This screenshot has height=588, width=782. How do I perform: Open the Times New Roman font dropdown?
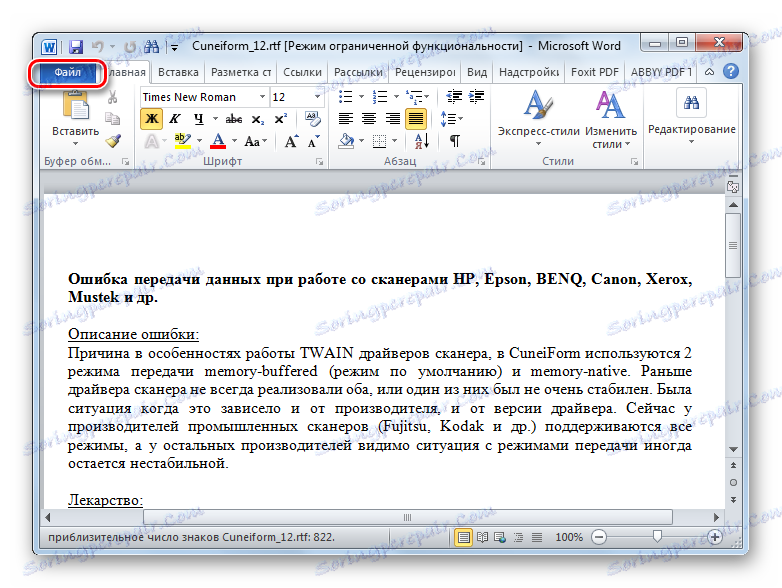(x=262, y=97)
